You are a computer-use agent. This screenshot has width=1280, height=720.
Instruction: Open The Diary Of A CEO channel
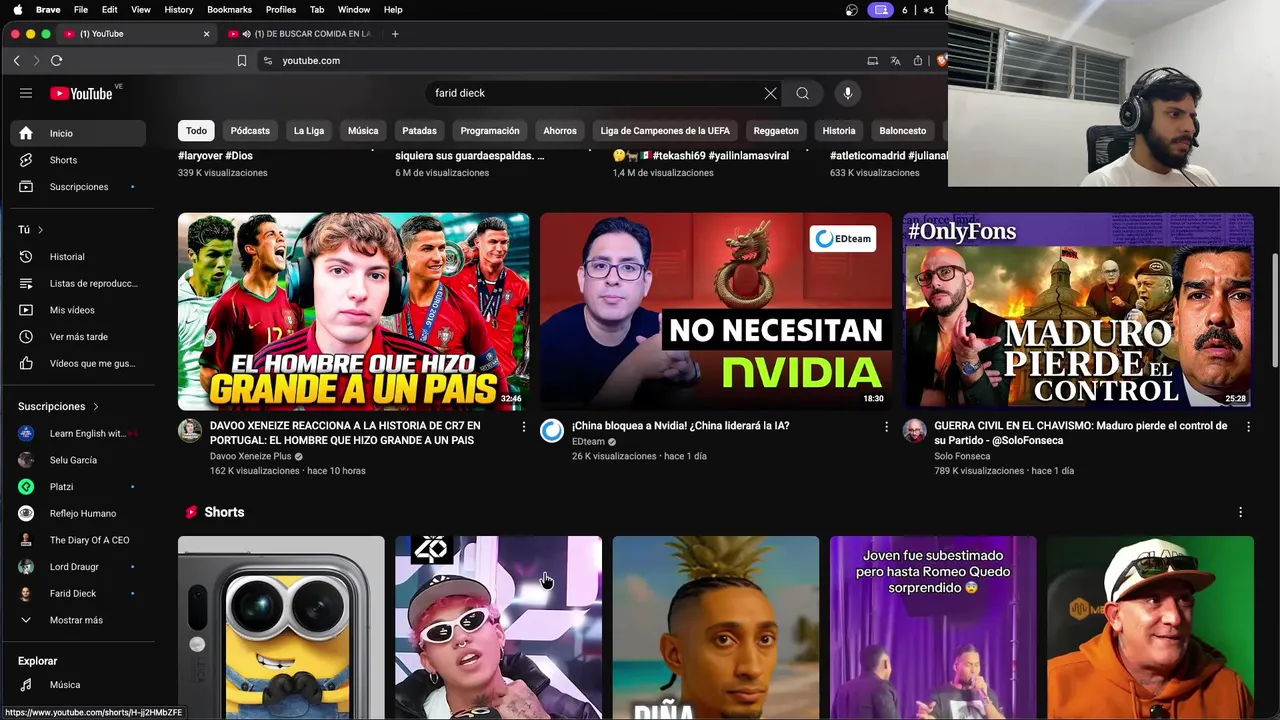[78, 540]
